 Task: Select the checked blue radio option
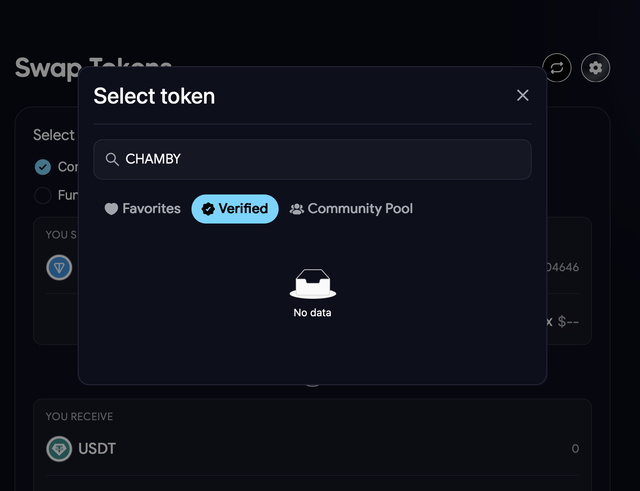43,167
